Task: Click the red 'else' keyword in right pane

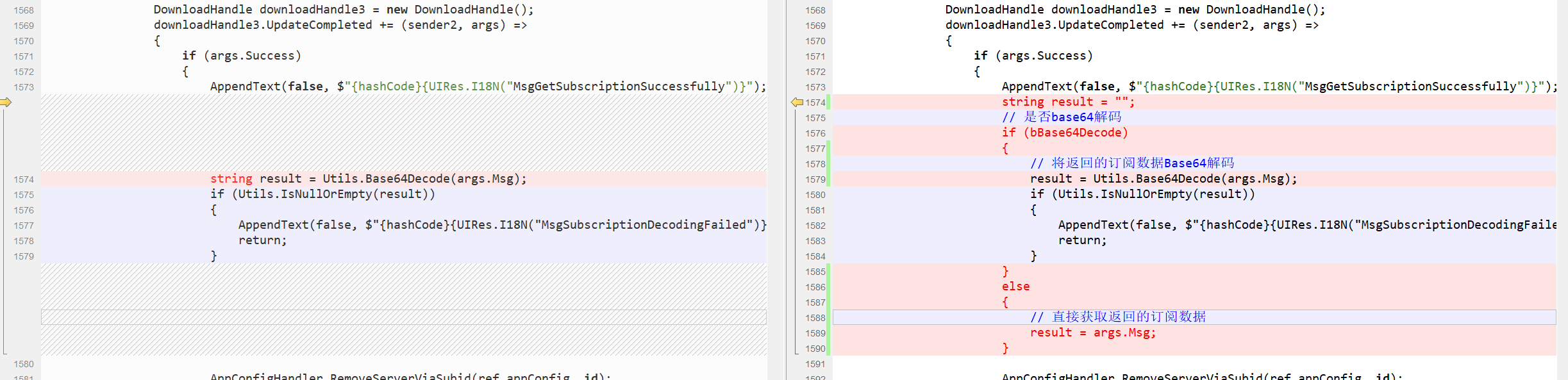Action: (x=1015, y=286)
